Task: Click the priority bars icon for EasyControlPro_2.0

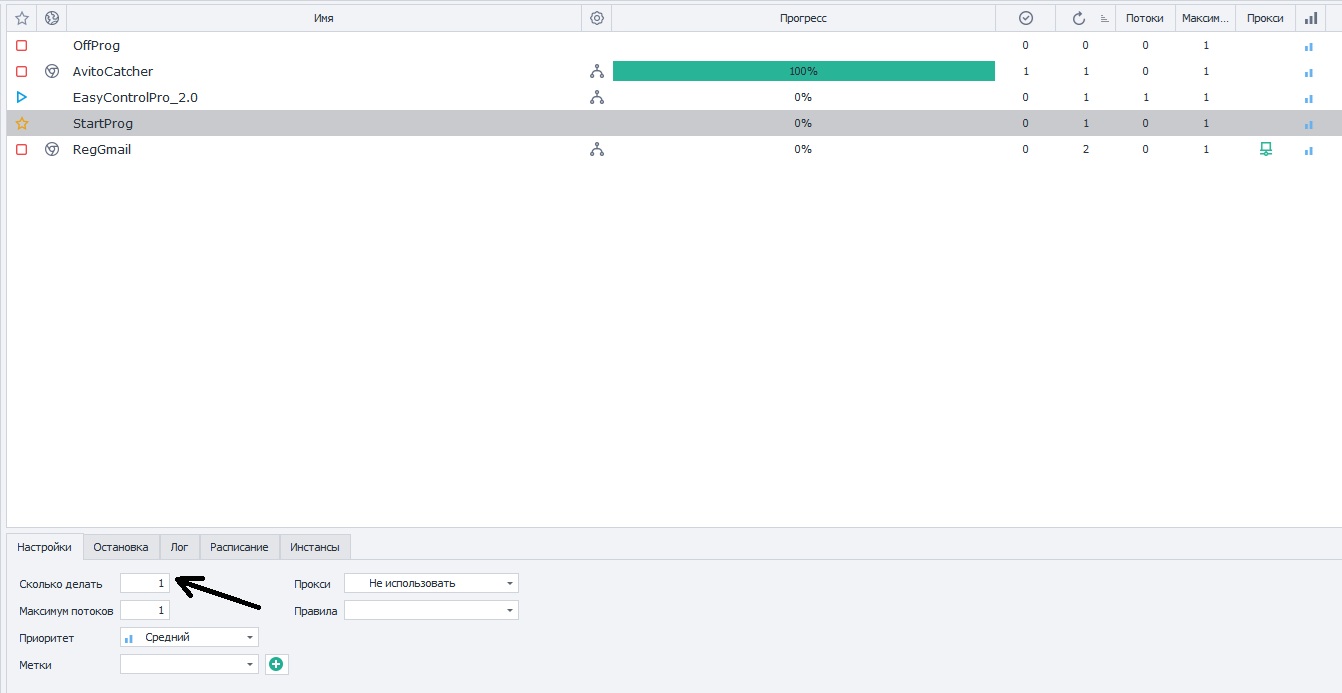Action: click(x=1309, y=99)
